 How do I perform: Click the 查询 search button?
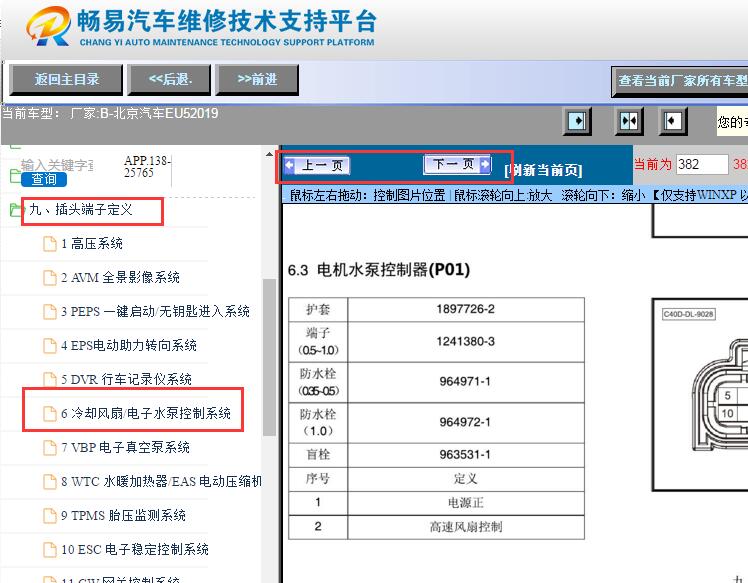(x=43, y=179)
